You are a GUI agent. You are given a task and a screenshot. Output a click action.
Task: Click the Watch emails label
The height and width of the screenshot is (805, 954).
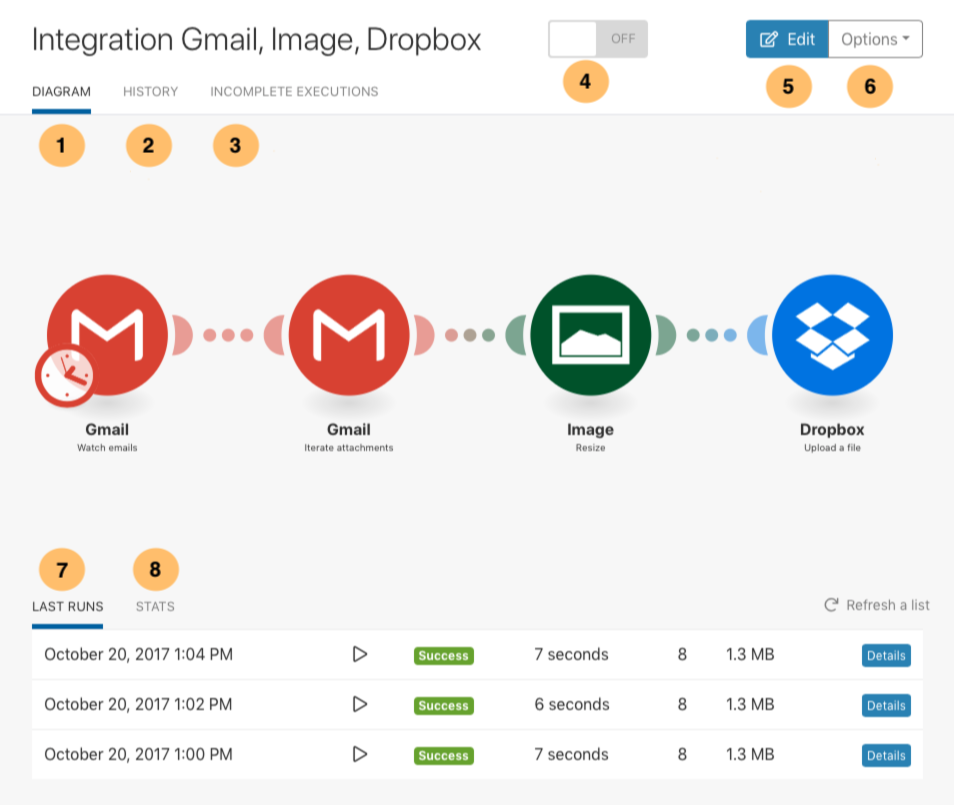pyautogui.click(x=107, y=448)
